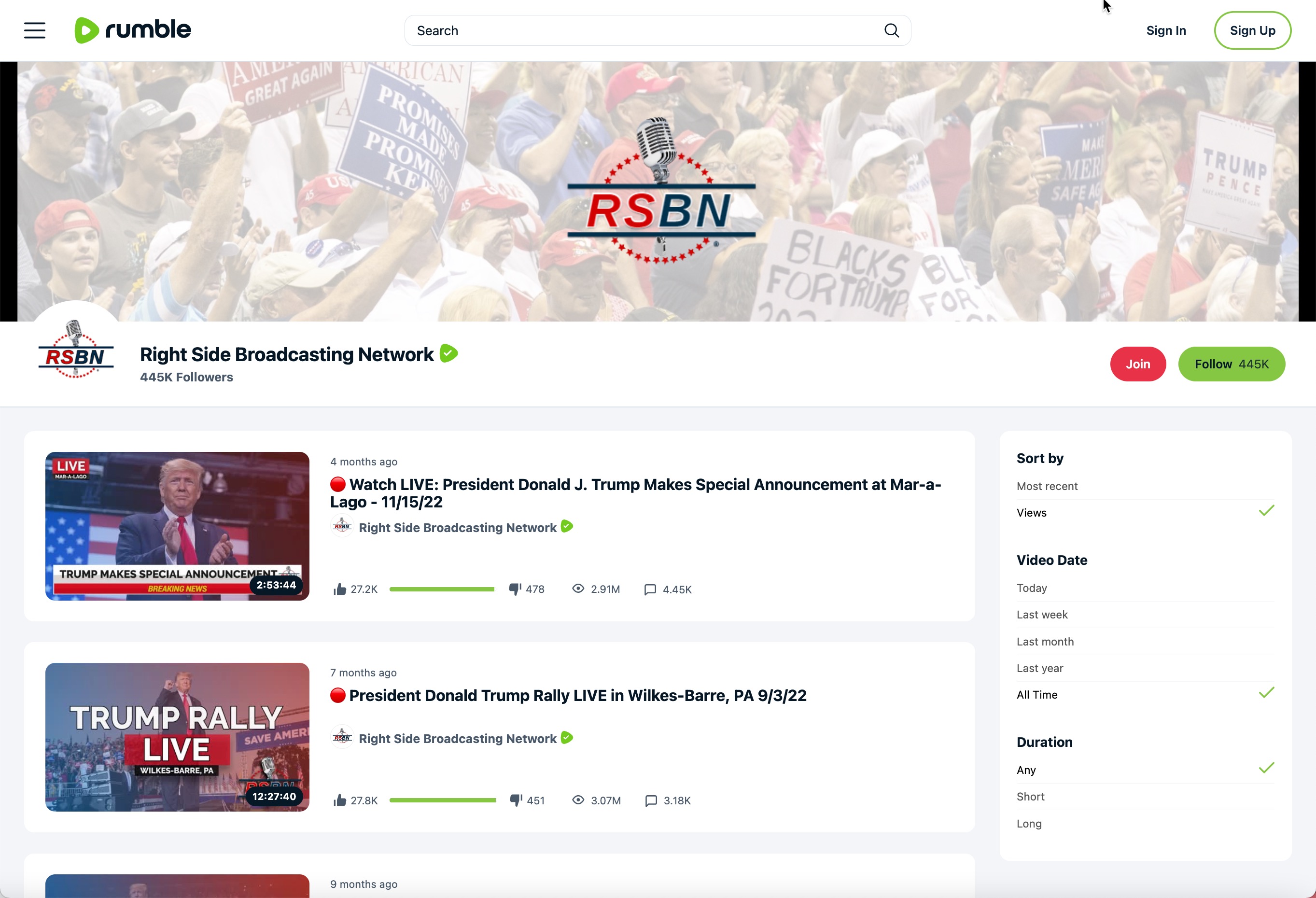Filter video date to Today
The height and width of the screenshot is (898, 1316).
tap(1145, 588)
